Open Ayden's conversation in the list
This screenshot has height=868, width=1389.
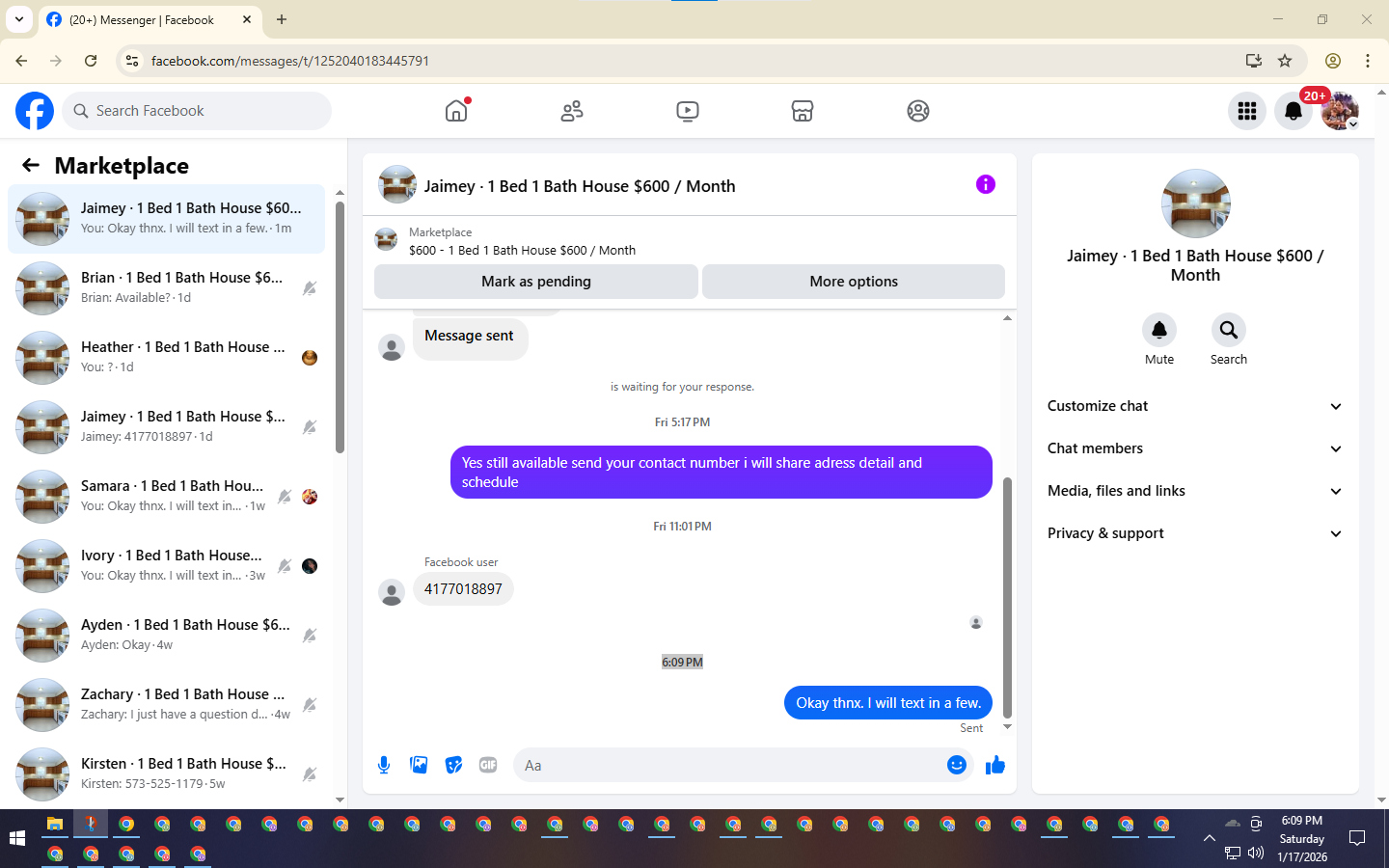pyautogui.click(x=166, y=636)
